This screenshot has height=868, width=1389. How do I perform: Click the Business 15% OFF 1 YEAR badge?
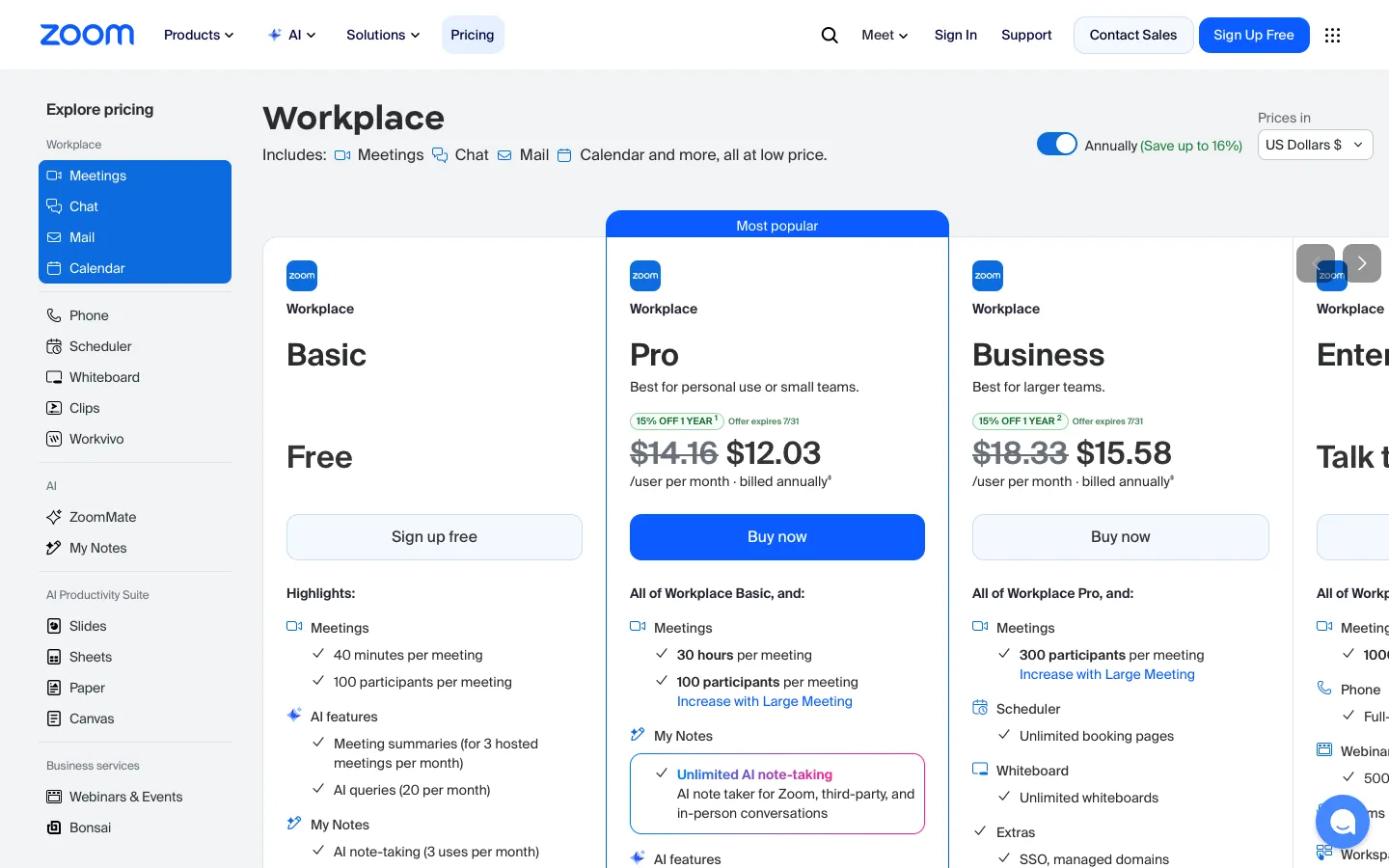[x=1020, y=420]
